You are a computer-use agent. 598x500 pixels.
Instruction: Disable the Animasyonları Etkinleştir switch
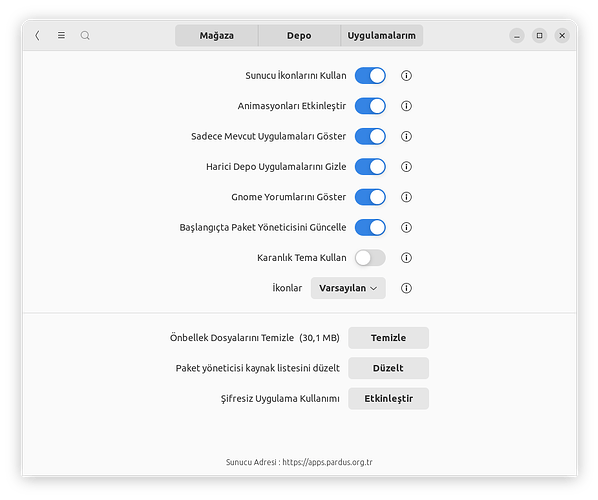pos(370,106)
